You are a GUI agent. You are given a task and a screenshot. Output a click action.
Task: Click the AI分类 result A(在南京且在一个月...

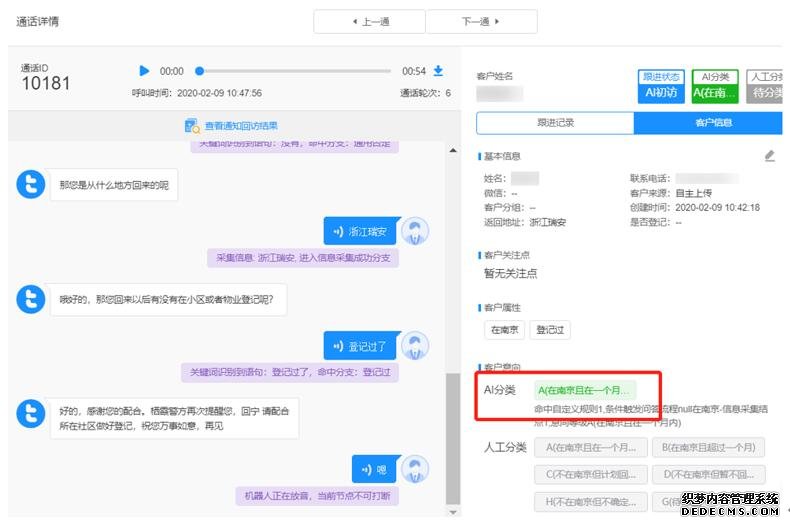point(584,390)
